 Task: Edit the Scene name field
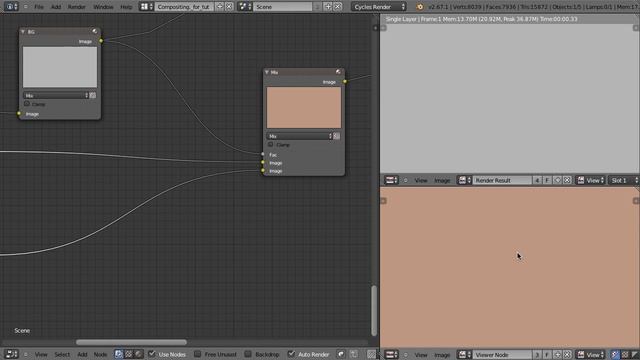click(x=283, y=7)
